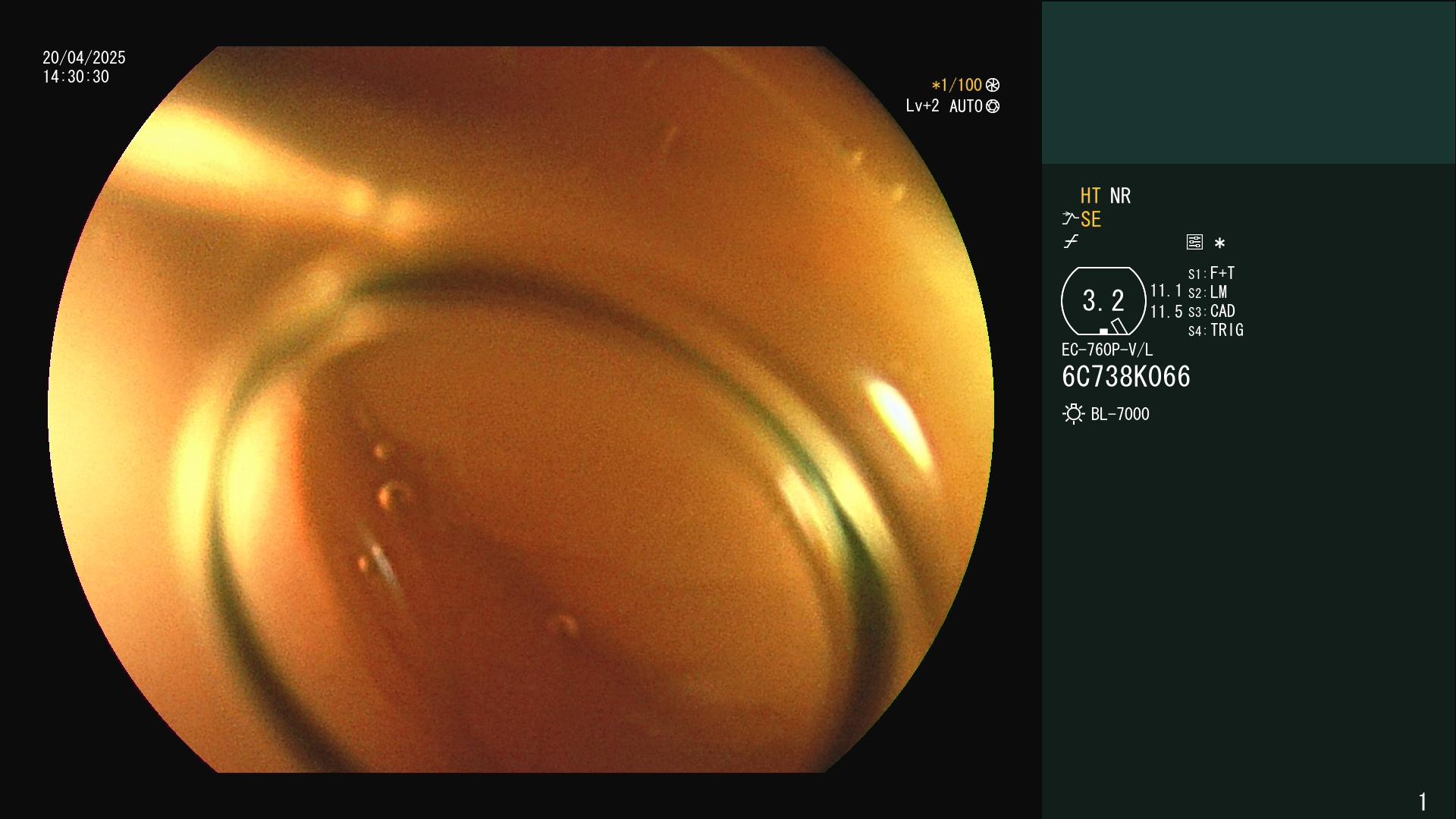Viewport: 1456px width, 819px height.
Task: Click the 11.5 diameter value
Action: pos(1166,312)
